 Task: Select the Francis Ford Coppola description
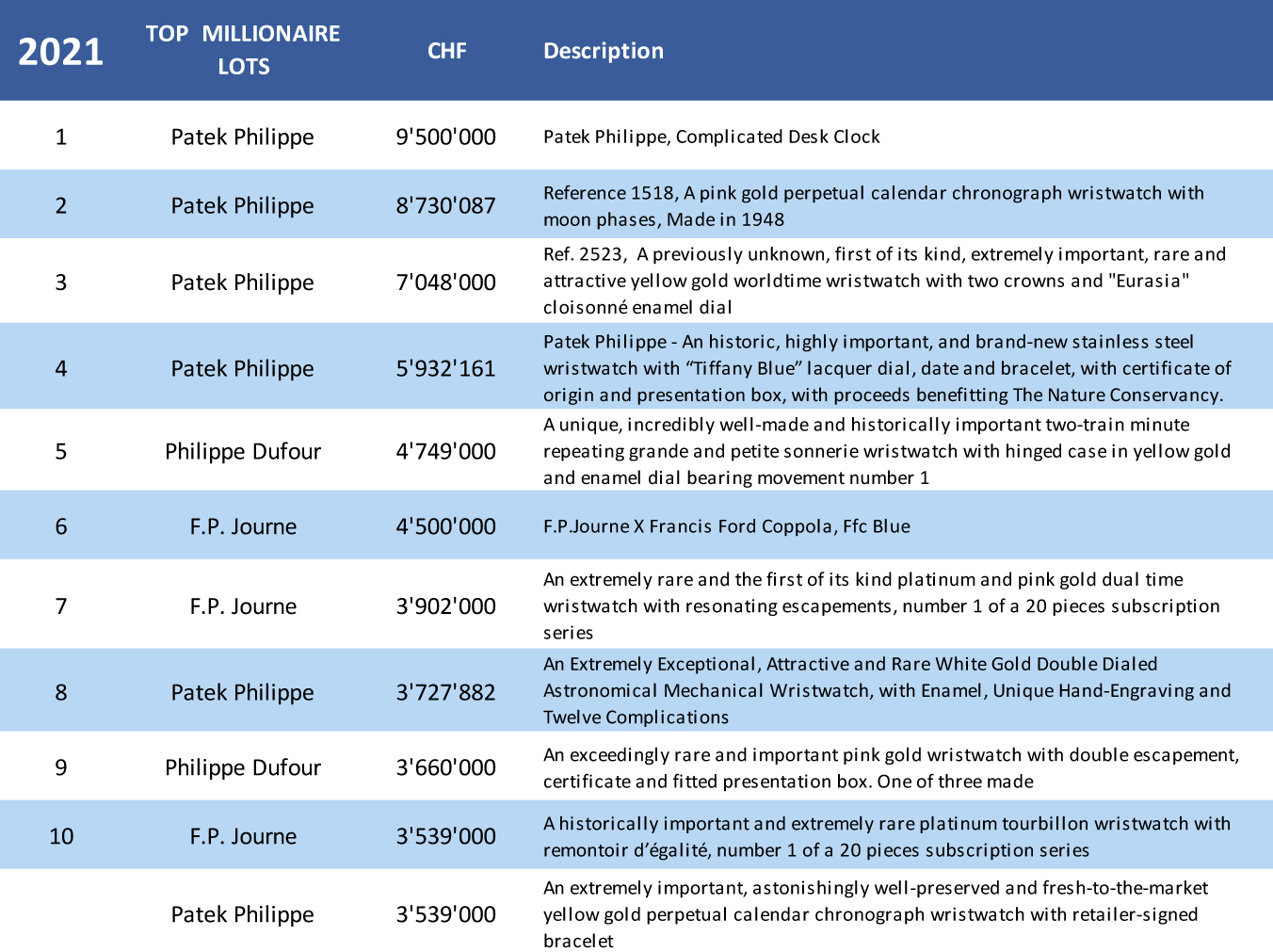tap(727, 526)
